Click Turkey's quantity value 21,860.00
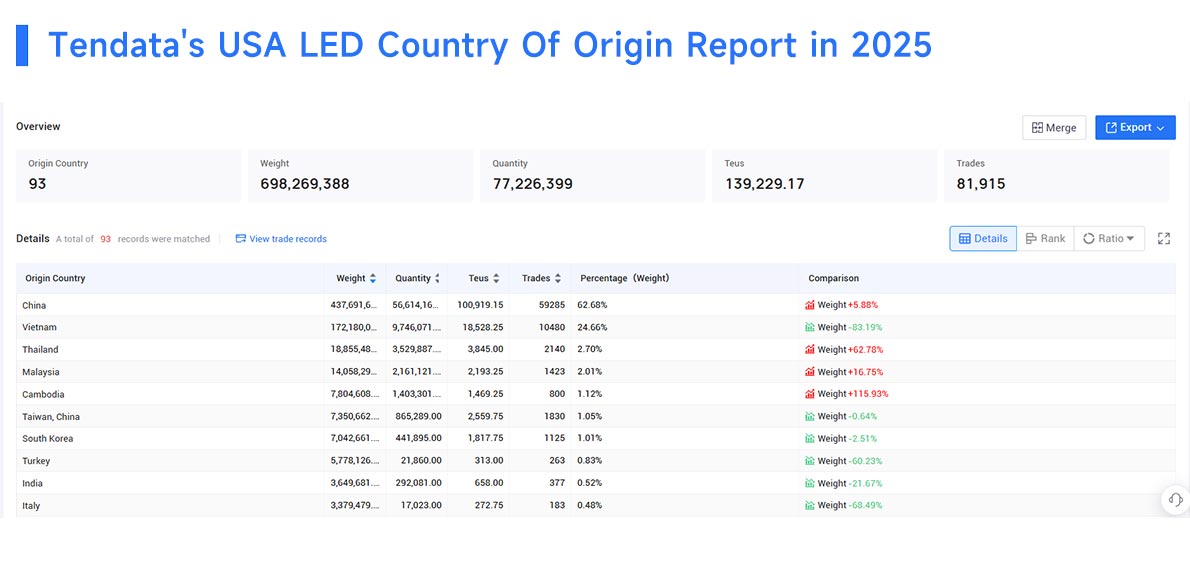Image resolution: width=1190 pixels, height=567 pixels. pyautogui.click(x=419, y=461)
